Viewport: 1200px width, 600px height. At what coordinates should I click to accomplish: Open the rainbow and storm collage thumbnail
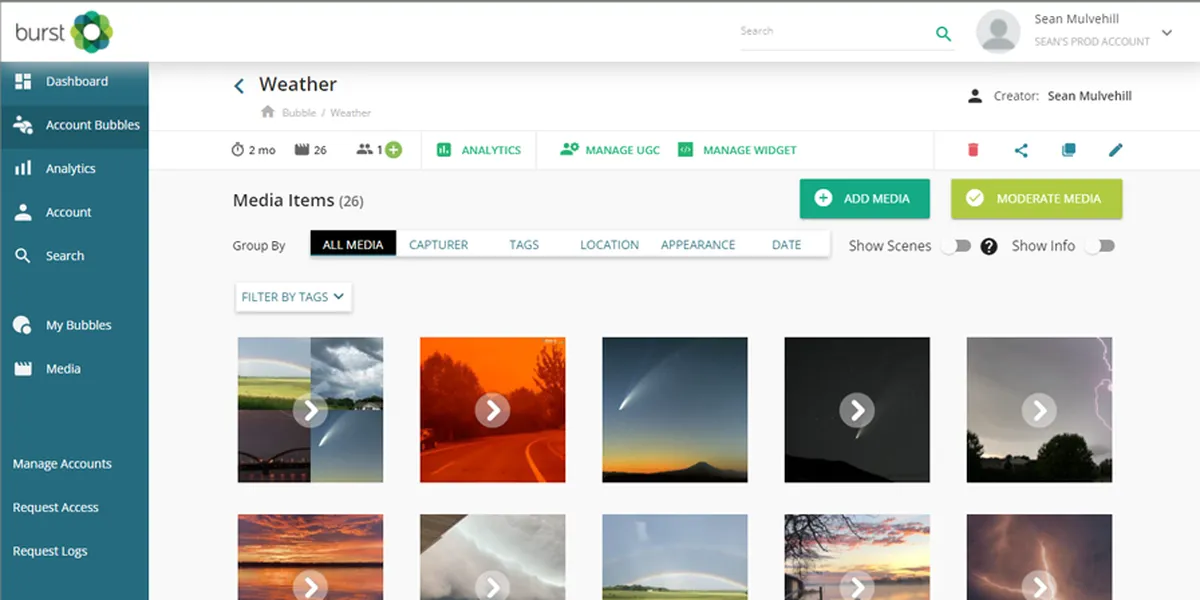pyautogui.click(x=310, y=410)
